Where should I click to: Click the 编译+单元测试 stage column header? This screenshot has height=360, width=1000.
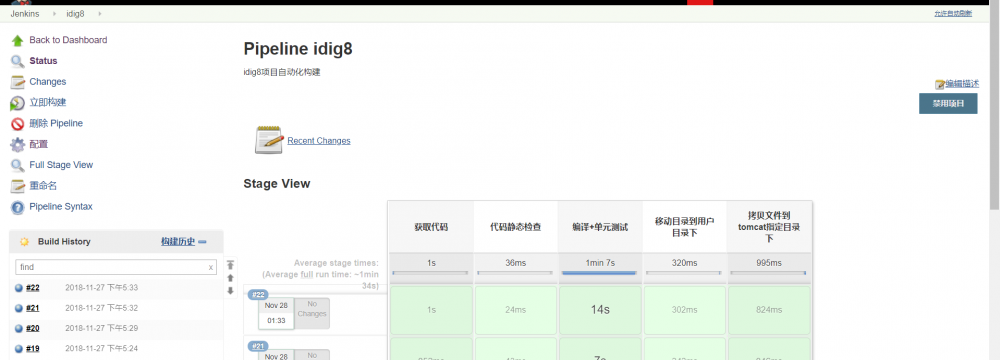pyautogui.click(x=600, y=227)
